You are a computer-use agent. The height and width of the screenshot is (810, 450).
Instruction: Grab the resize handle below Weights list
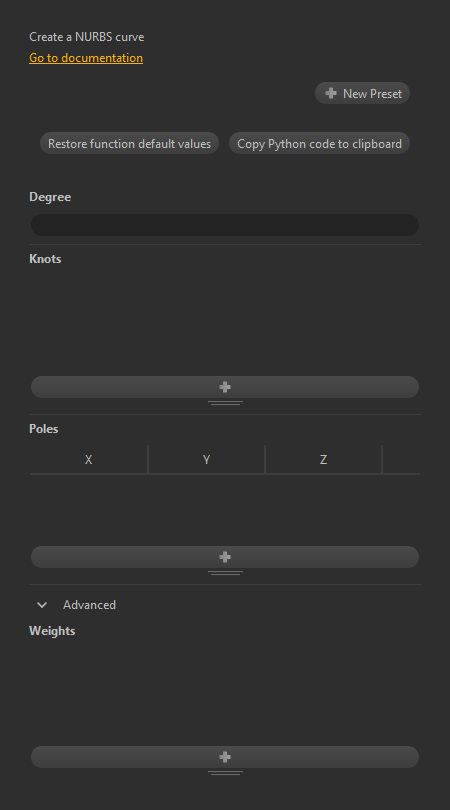225,773
